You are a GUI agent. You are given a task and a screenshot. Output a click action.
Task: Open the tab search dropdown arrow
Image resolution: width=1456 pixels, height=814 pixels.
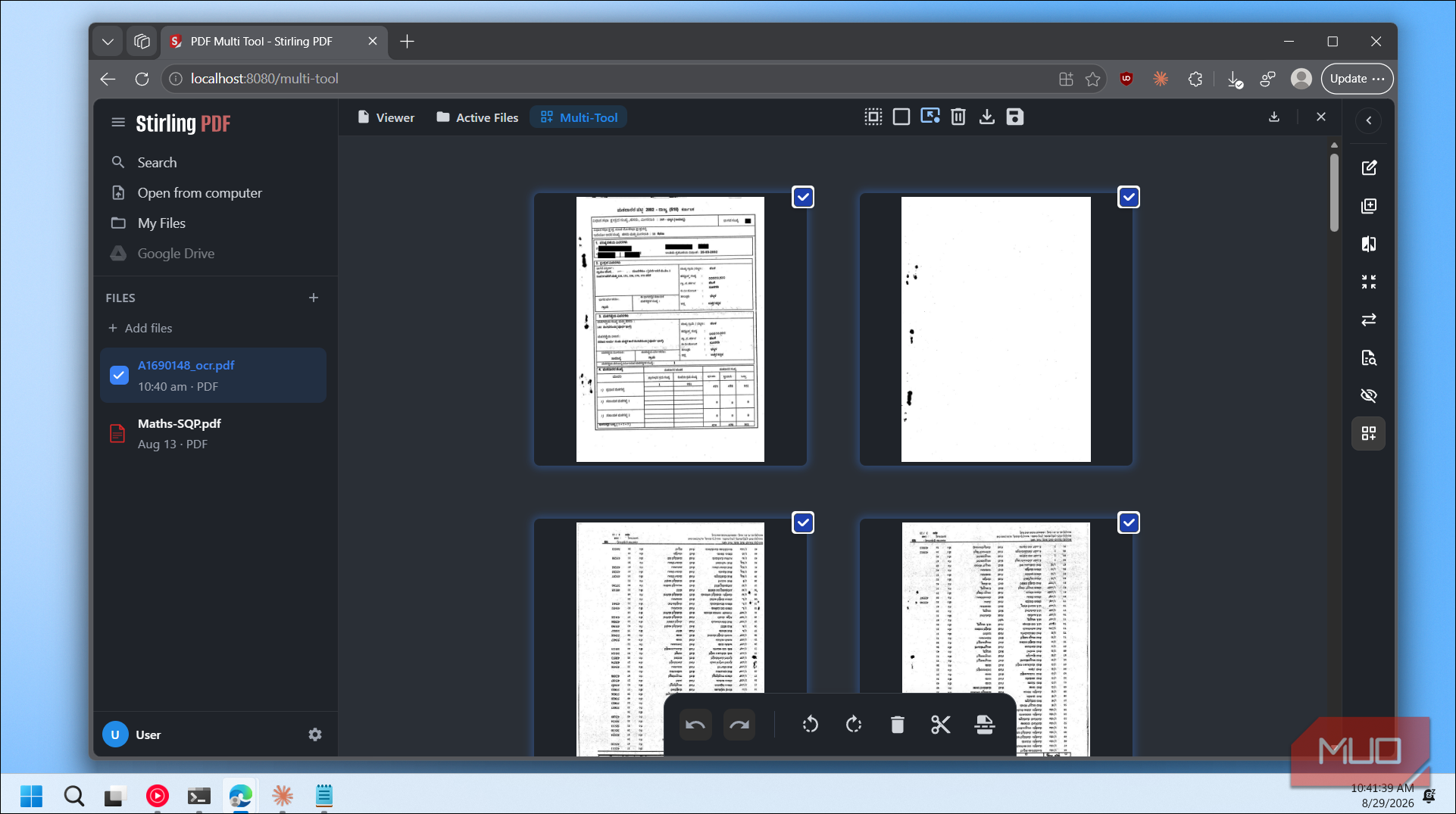[x=108, y=42]
